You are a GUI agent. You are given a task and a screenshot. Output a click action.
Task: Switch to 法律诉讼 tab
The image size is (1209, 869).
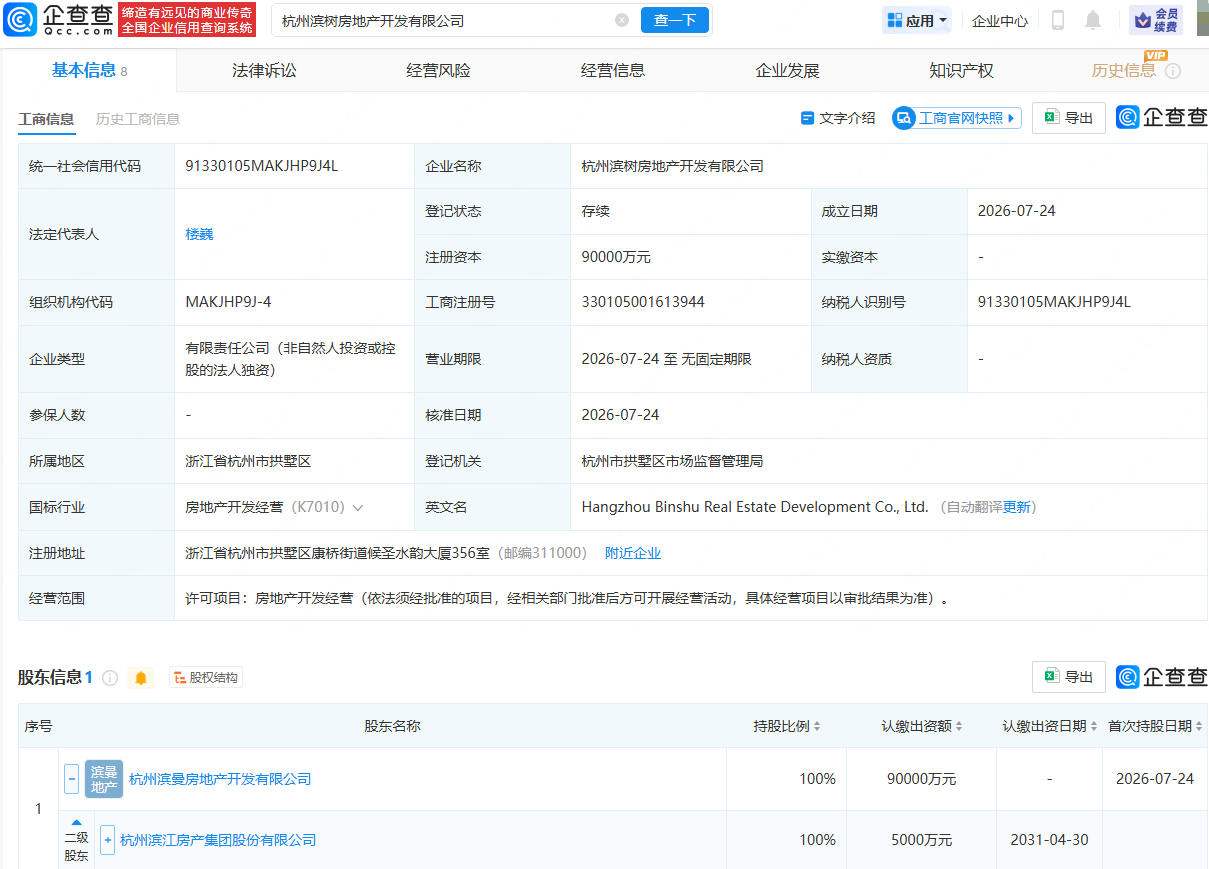[x=264, y=70]
